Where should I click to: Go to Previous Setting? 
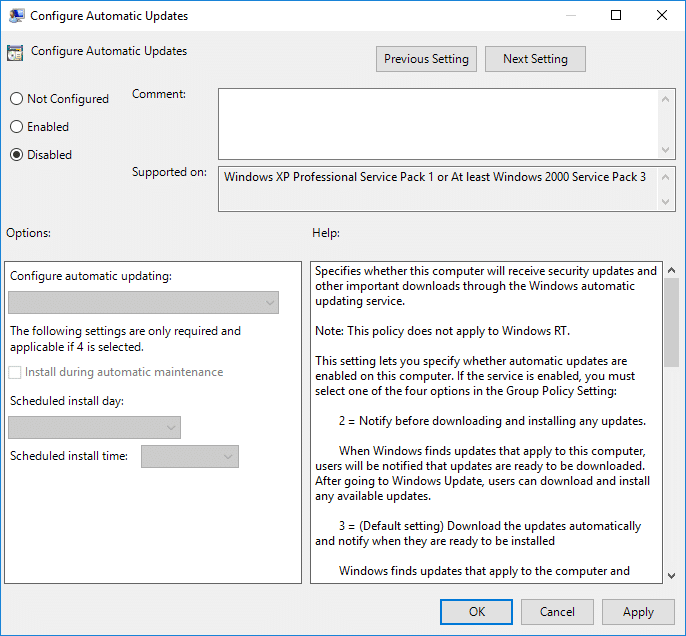pyautogui.click(x=426, y=59)
